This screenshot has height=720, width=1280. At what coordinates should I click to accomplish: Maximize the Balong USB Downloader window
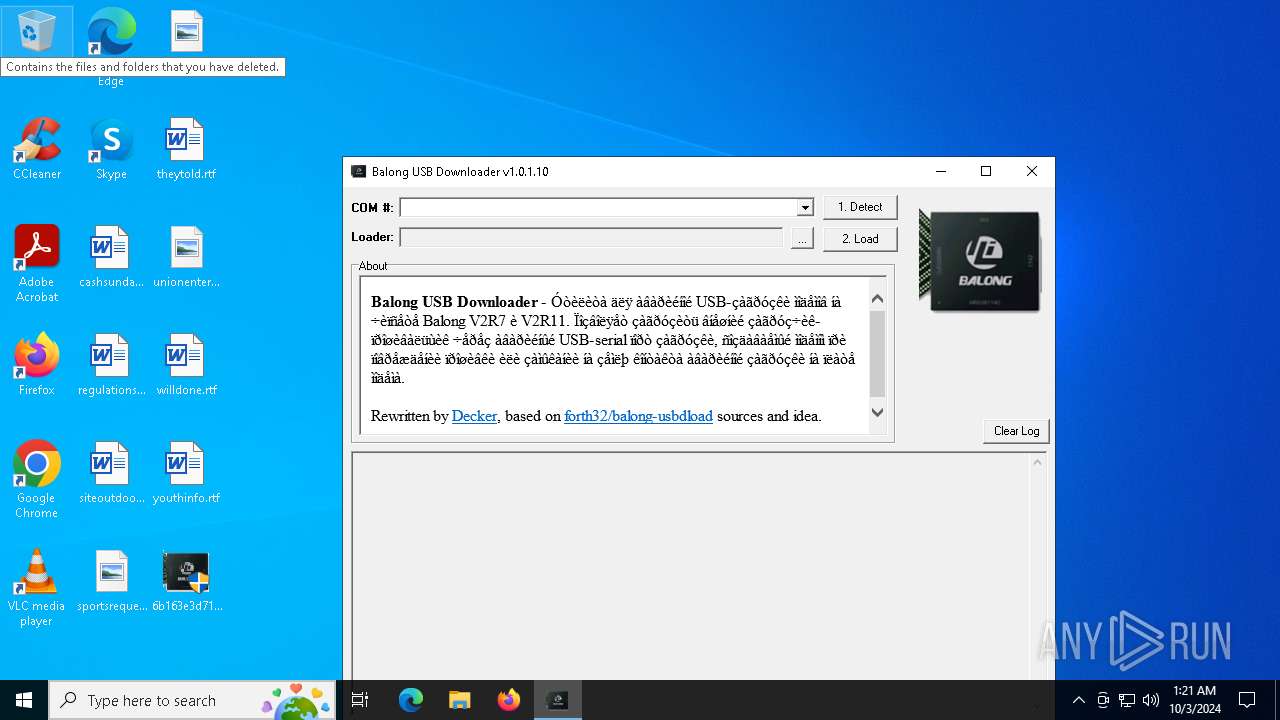[x=986, y=172]
